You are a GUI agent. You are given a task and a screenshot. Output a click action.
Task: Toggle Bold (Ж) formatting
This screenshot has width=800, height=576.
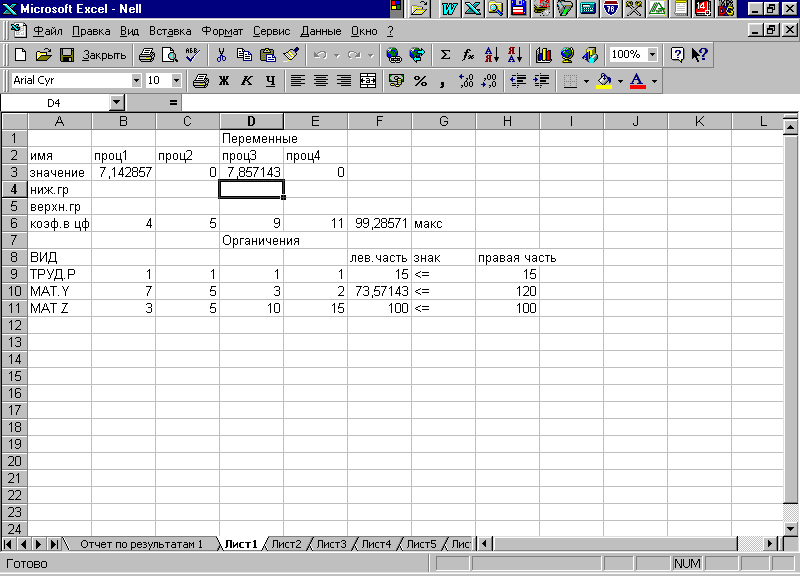[224, 81]
